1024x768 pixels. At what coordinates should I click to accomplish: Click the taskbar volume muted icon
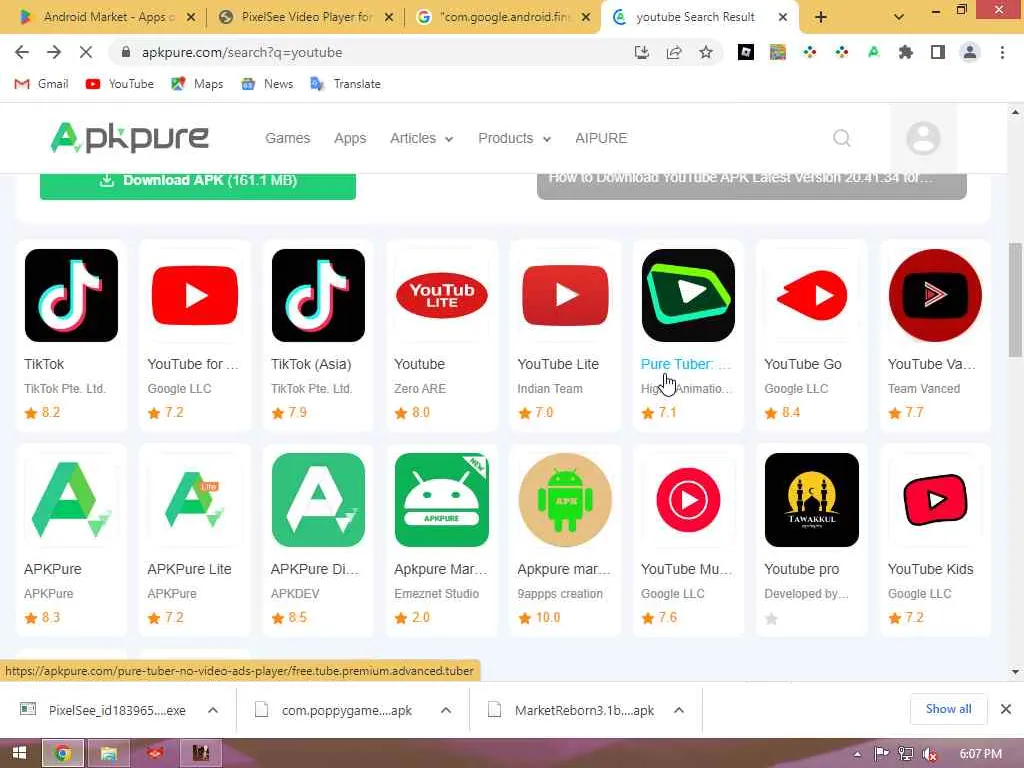[x=931, y=754]
